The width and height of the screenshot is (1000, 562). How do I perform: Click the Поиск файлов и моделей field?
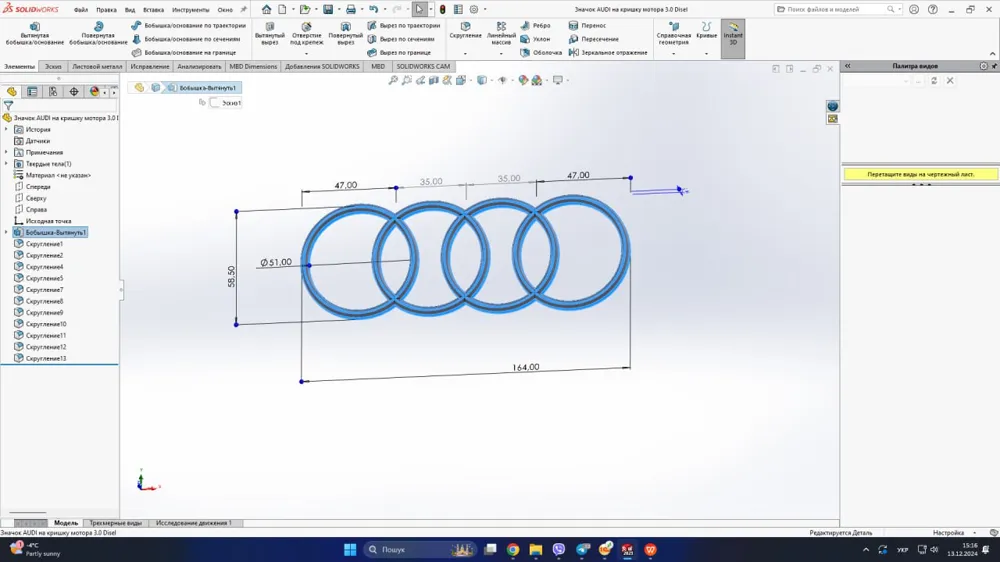coord(835,10)
